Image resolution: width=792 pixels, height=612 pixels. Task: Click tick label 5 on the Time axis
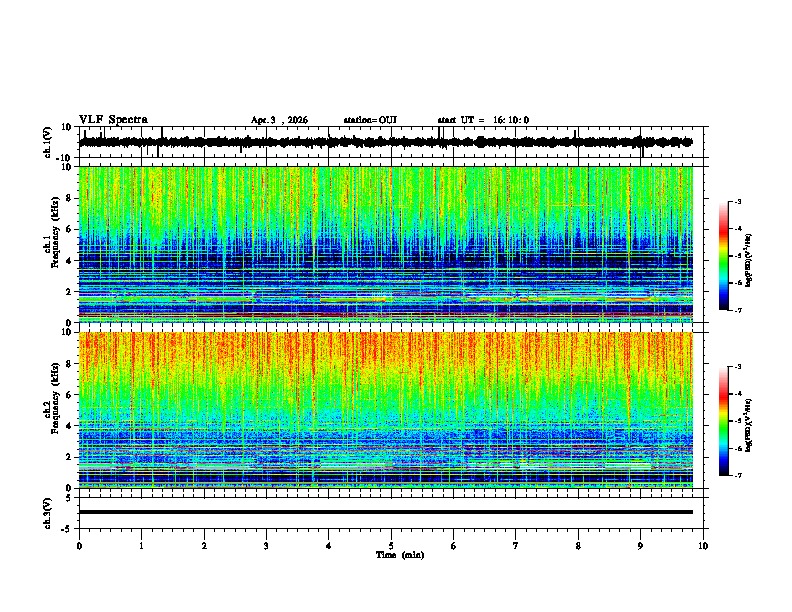click(391, 546)
